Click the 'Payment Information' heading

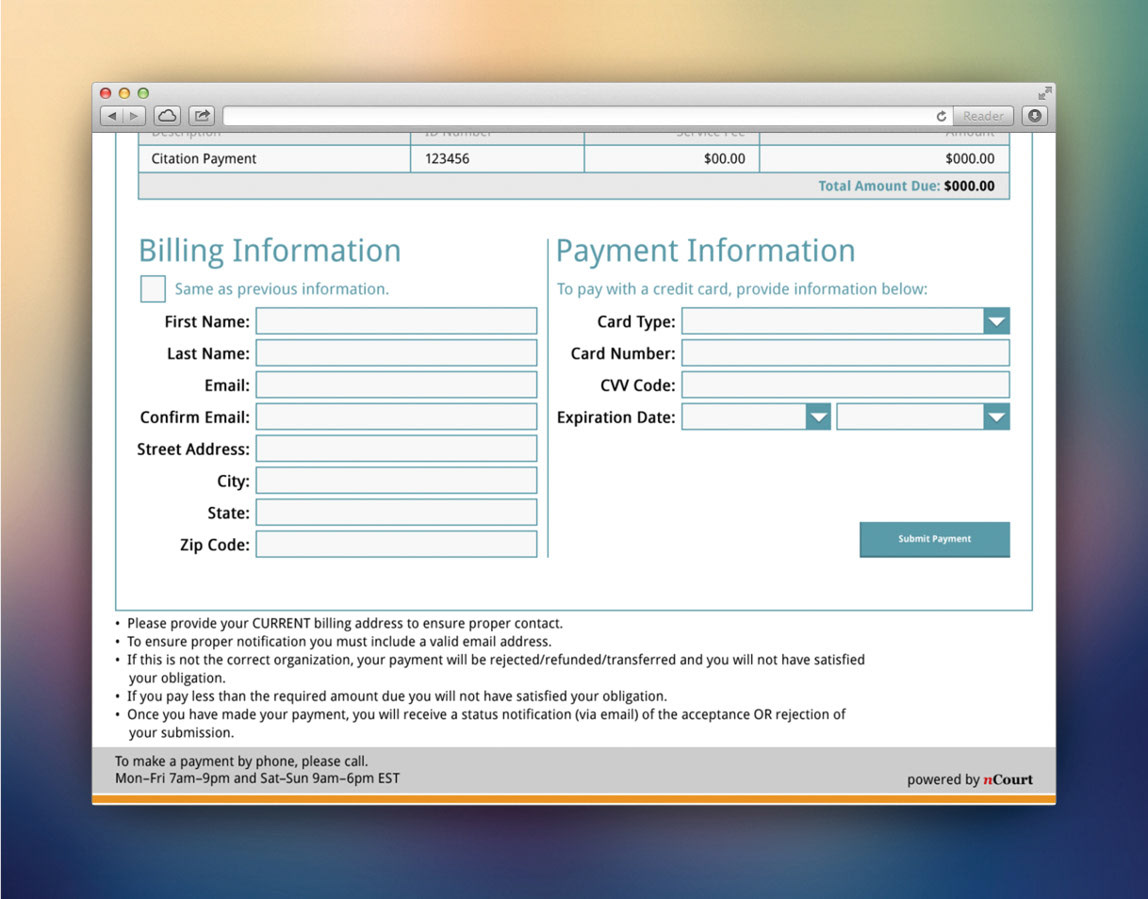(706, 251)
